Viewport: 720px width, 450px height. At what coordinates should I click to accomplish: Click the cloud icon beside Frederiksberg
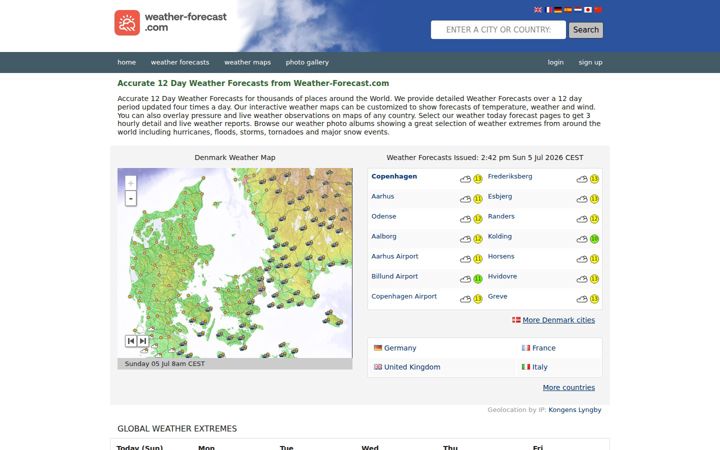(x=582, y=179)
